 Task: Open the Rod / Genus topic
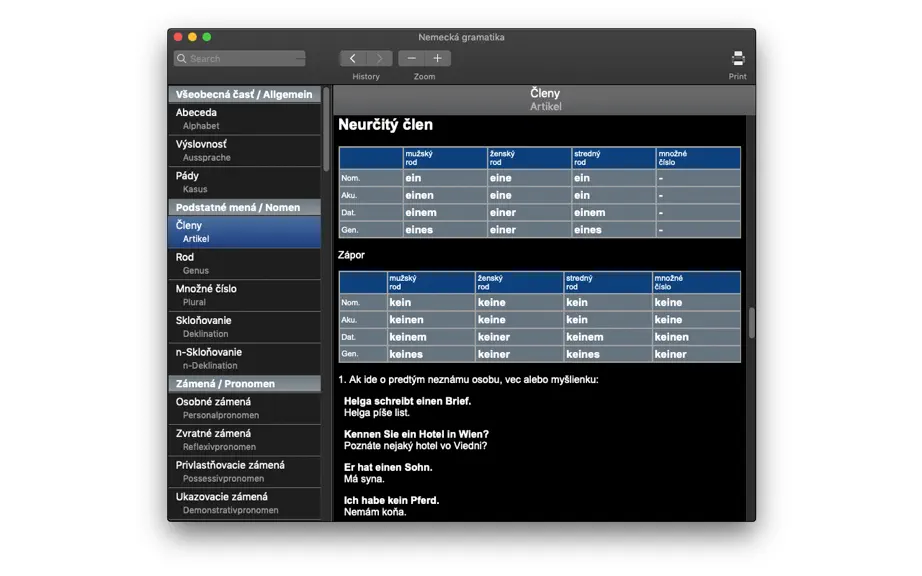pos(245,263)
